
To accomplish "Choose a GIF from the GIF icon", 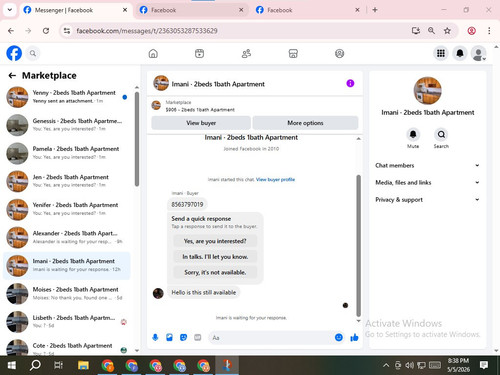I will click(x=198, y=338).
